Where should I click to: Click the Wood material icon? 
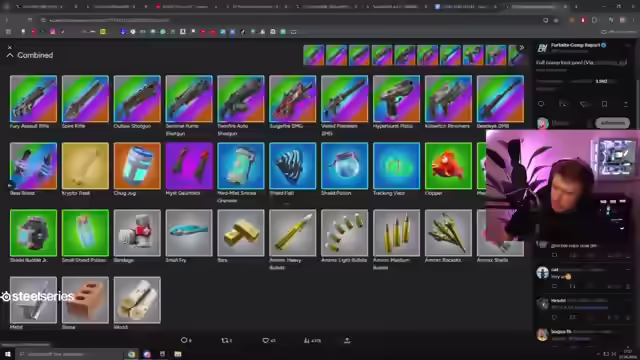pyautogui.click(x=137, y=300)
